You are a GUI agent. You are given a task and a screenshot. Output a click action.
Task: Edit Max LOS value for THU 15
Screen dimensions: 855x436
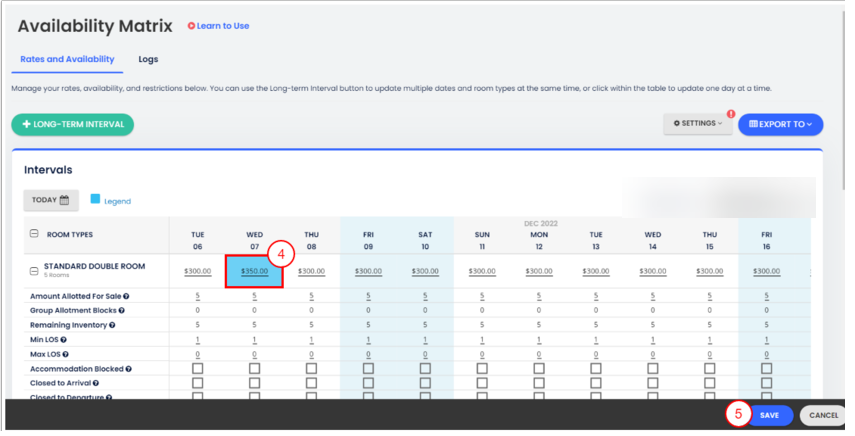click(x=709, y=355)
